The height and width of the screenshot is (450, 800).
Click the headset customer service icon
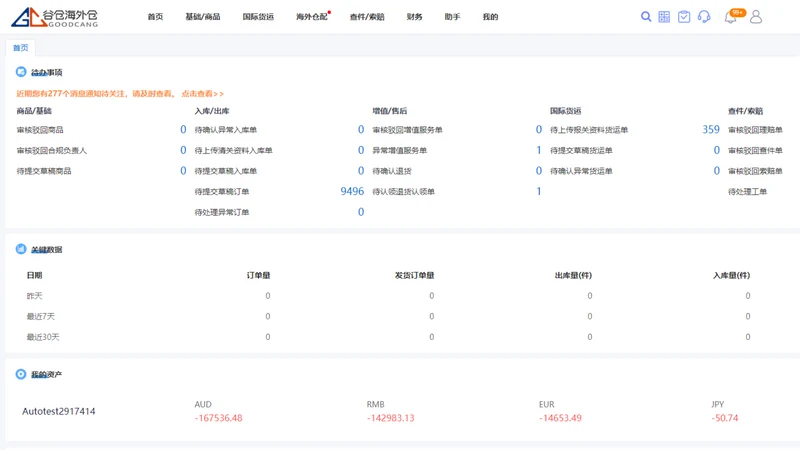coord(704,17)
